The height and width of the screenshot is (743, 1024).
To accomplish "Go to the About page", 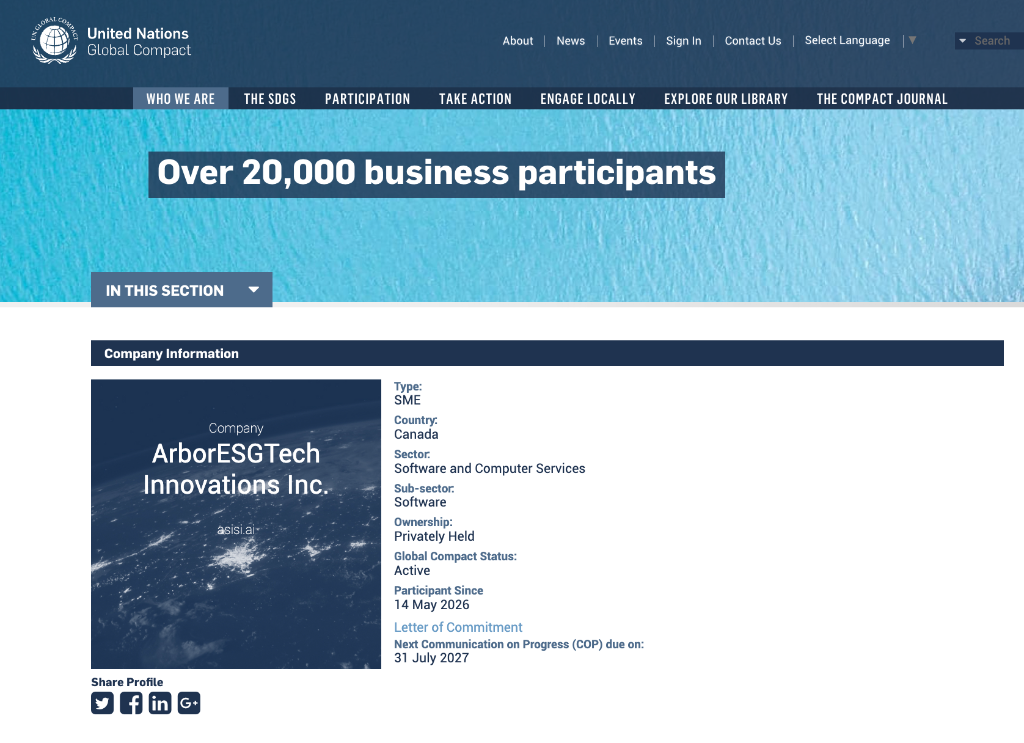I will pos(518,40).
